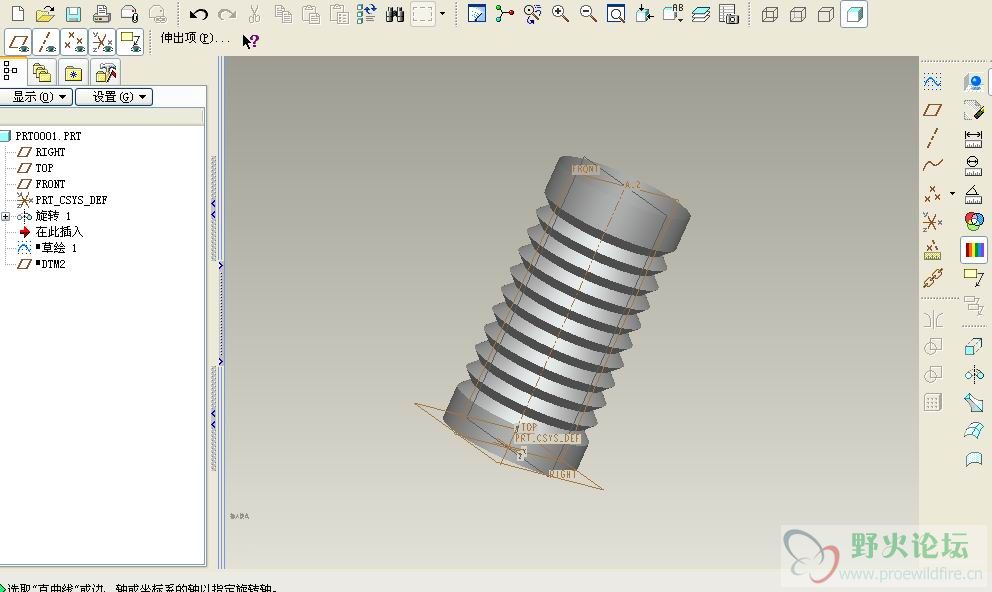The image size is (992, 592).
Task: Open the layers tool
Action: pyautogui.click(x=701, y=14)
